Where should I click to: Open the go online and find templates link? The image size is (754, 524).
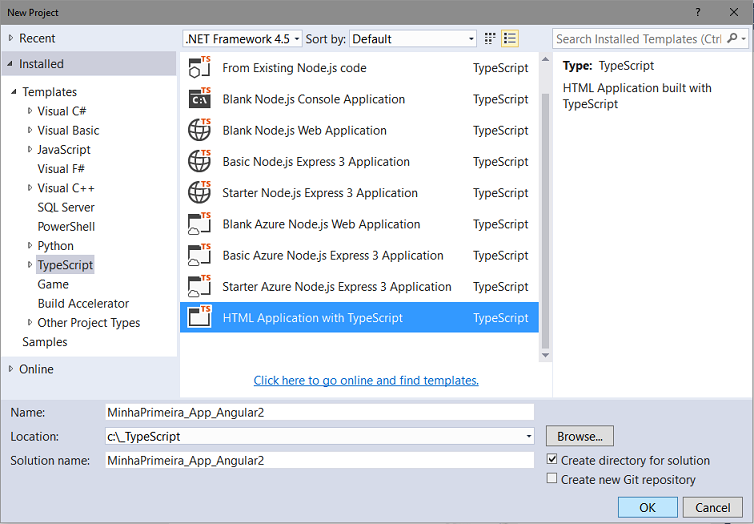(366, 380)
